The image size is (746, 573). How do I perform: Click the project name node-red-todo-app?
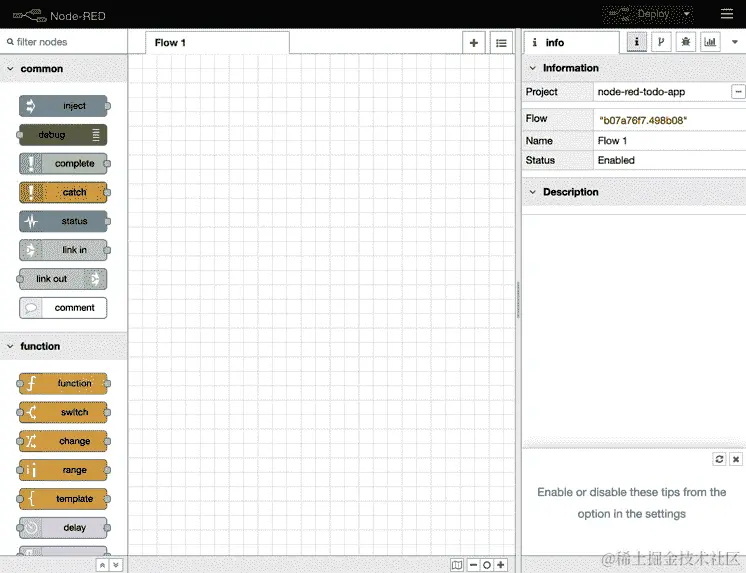pos(641,92)
